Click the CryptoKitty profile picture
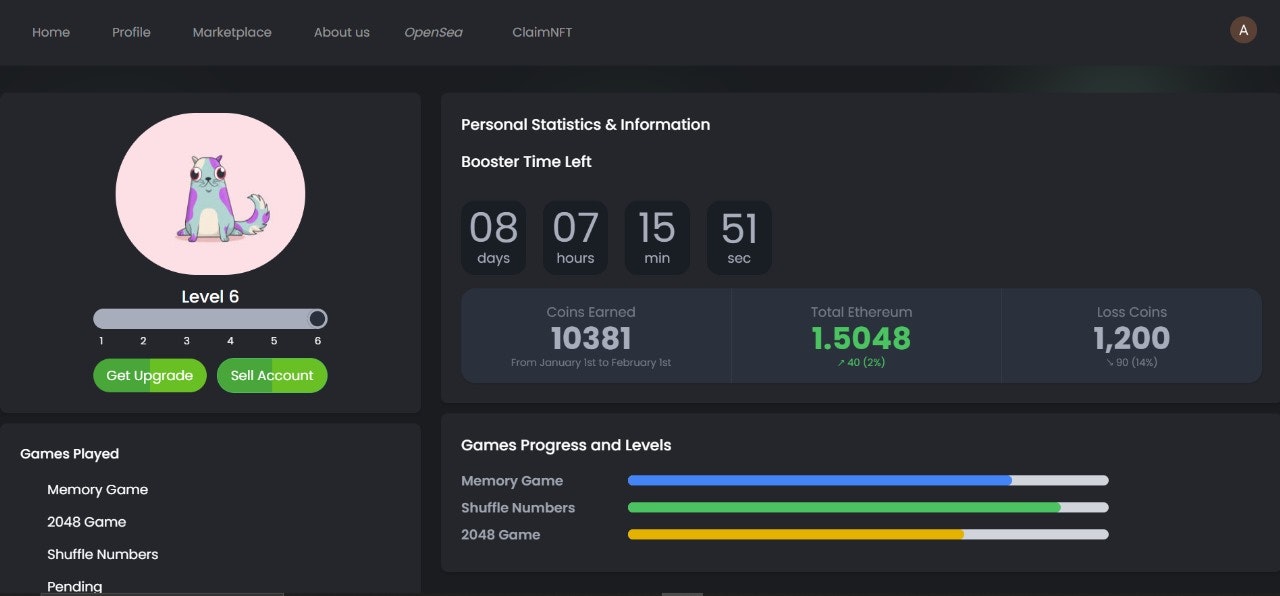Screen dimensions: 1280x596 pyautogui.click(x=210, y=194)
